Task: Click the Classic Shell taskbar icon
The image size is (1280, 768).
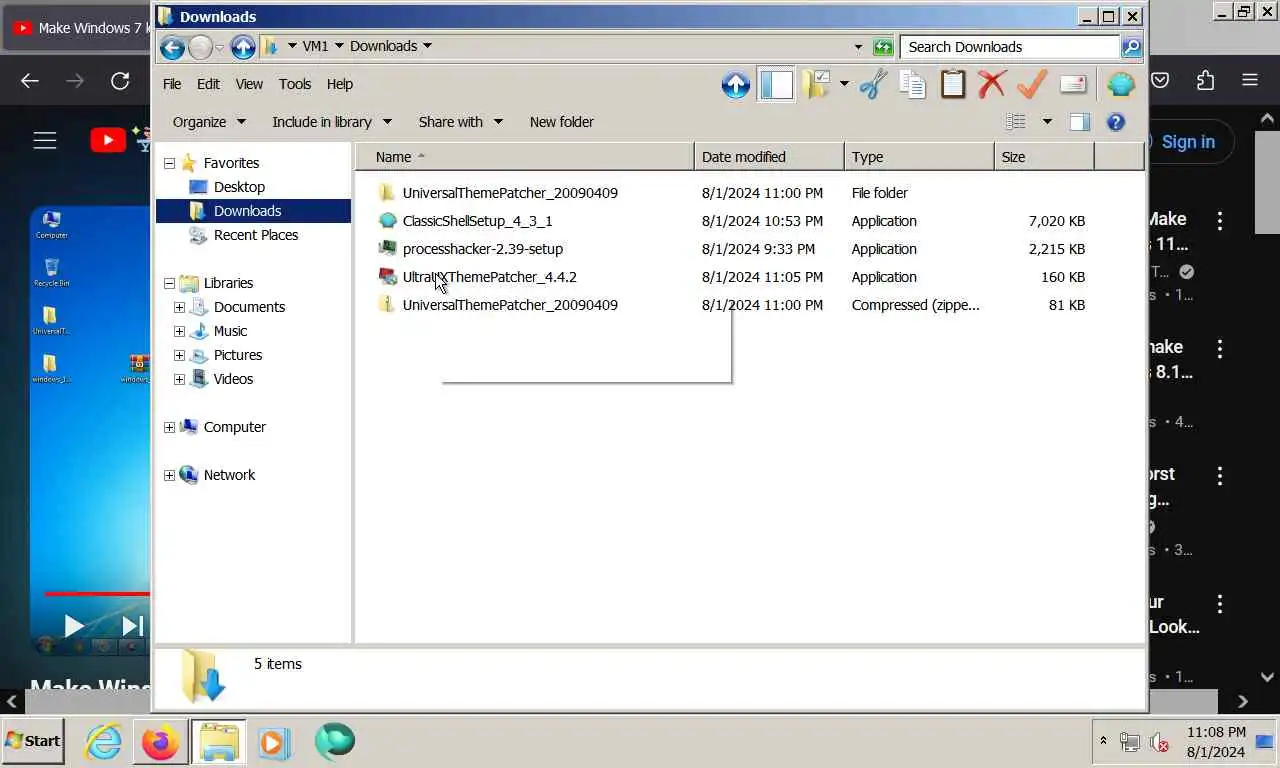Action: tap(335, 742)
